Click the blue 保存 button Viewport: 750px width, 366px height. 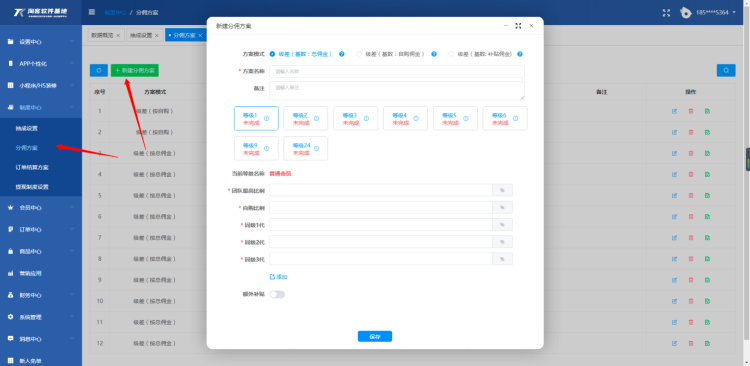click(x=375, y=336)
